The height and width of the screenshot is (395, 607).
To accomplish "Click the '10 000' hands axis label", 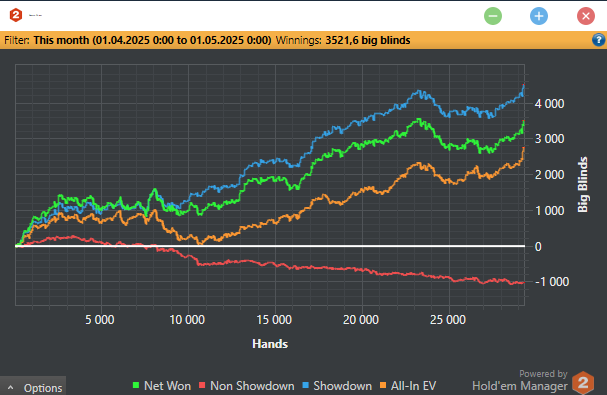I will point(187,320).
